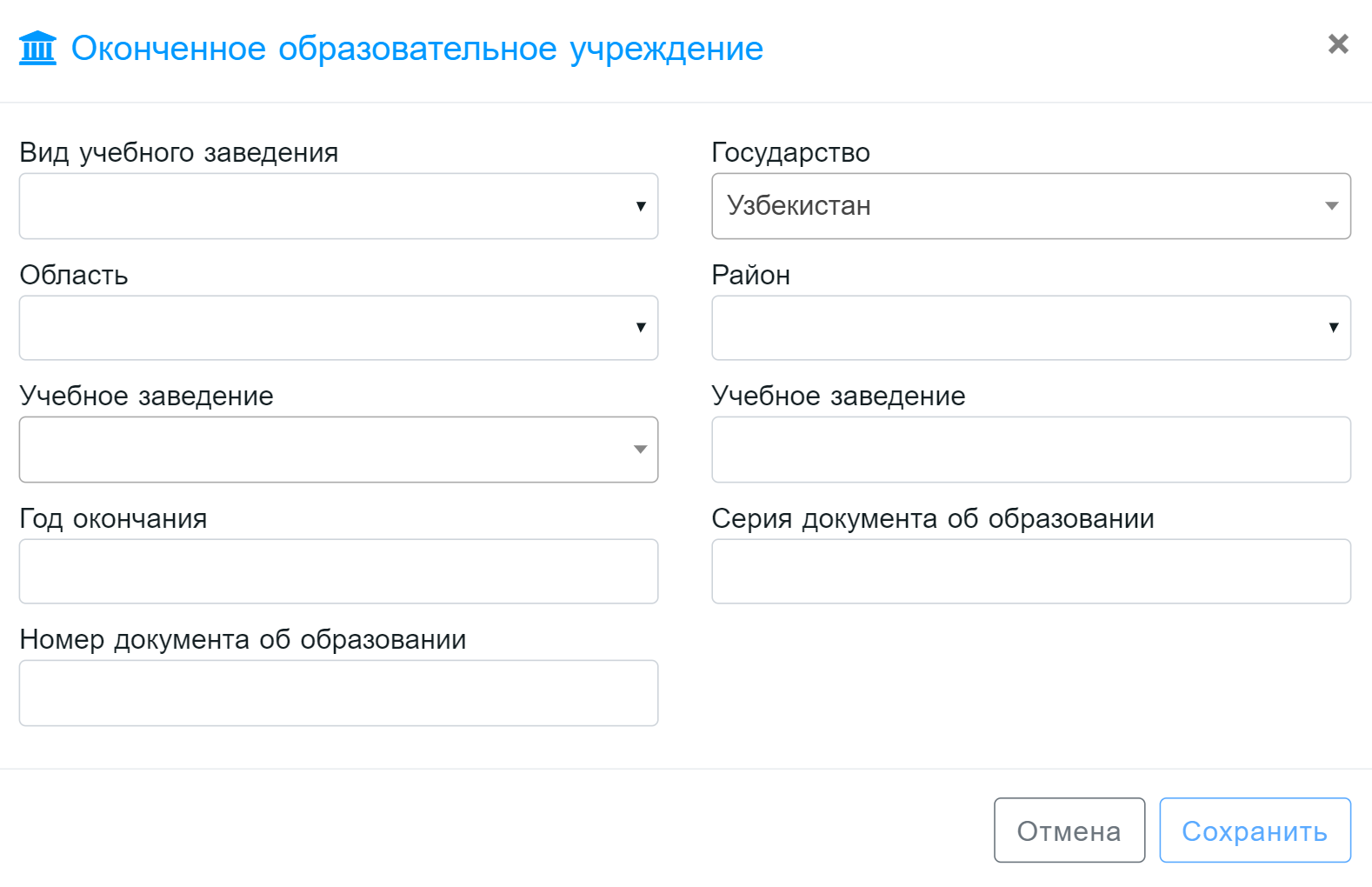The image size is (1372, 887).
Task: Click the institution building icon in header
Action: tap(37, 48)
